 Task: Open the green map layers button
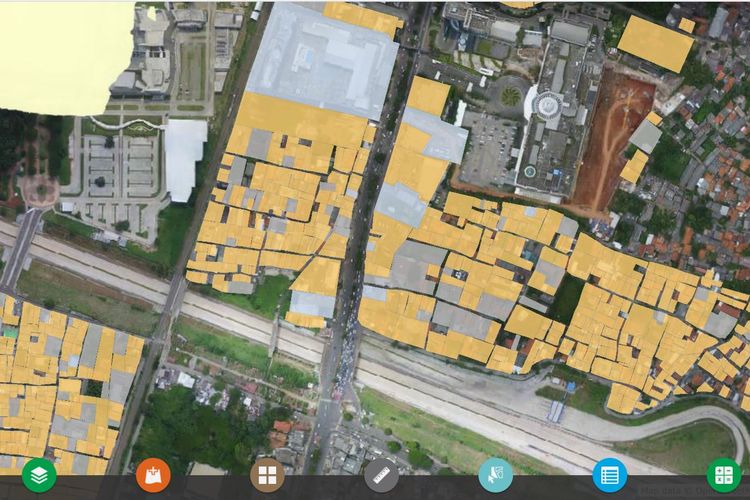pos(39,475)
